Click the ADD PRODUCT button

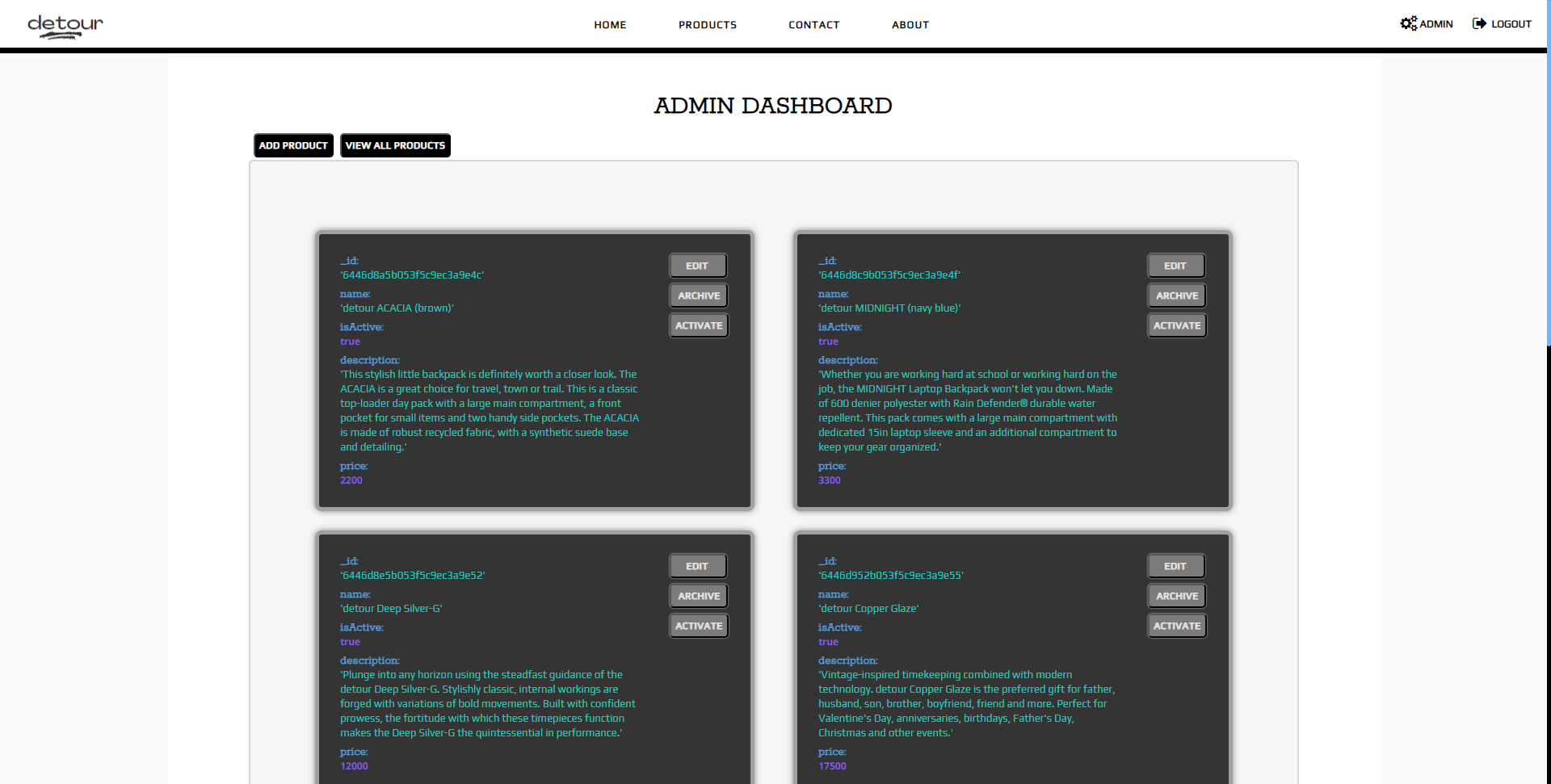(293, 145)
